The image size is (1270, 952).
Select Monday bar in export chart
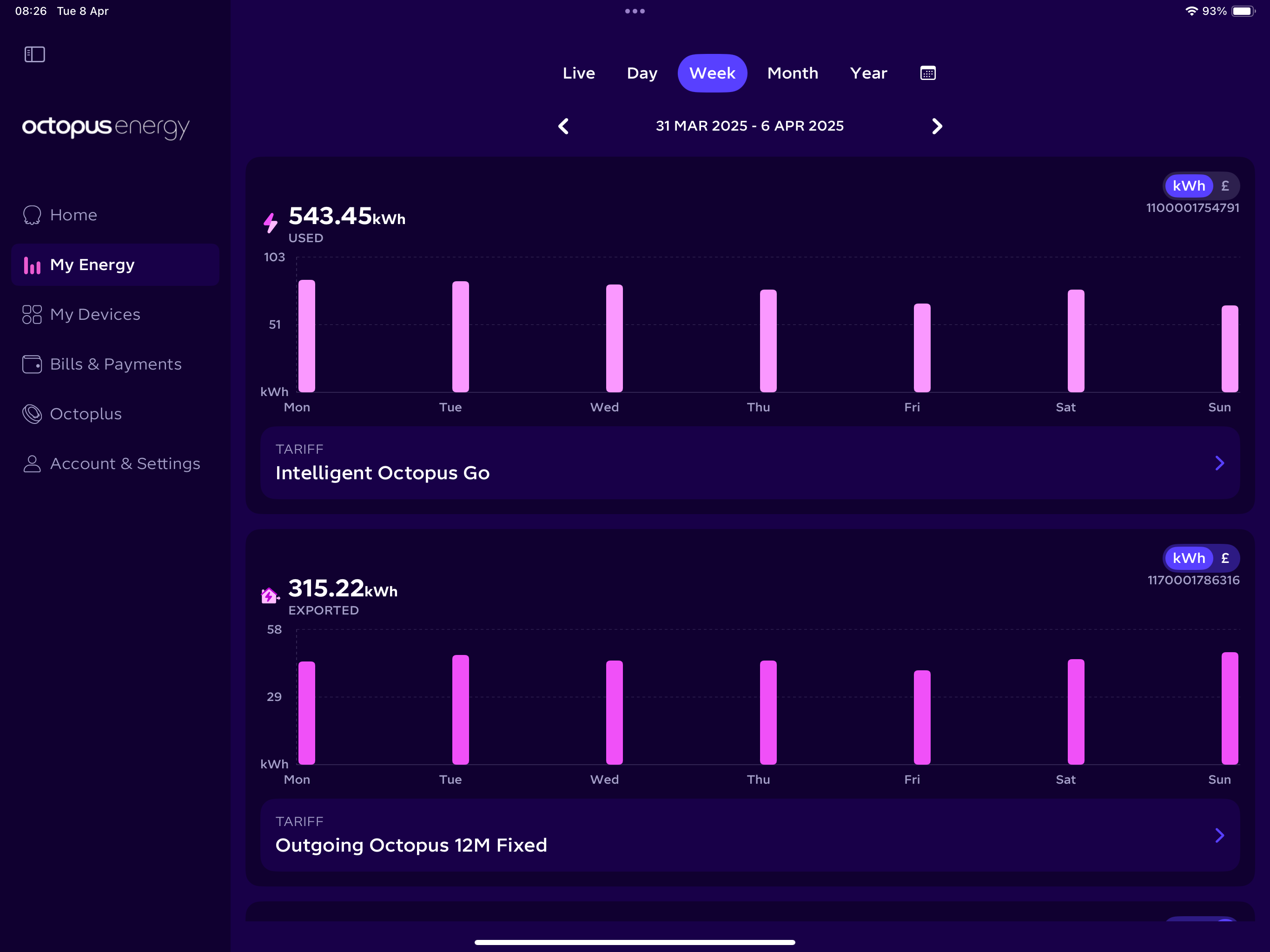tap(307, 713)
